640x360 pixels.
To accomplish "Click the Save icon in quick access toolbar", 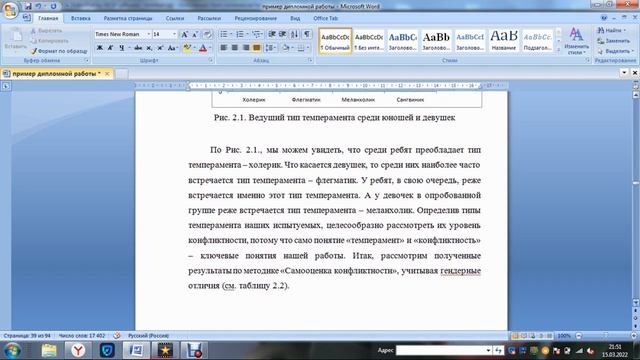I will [28, 6].
